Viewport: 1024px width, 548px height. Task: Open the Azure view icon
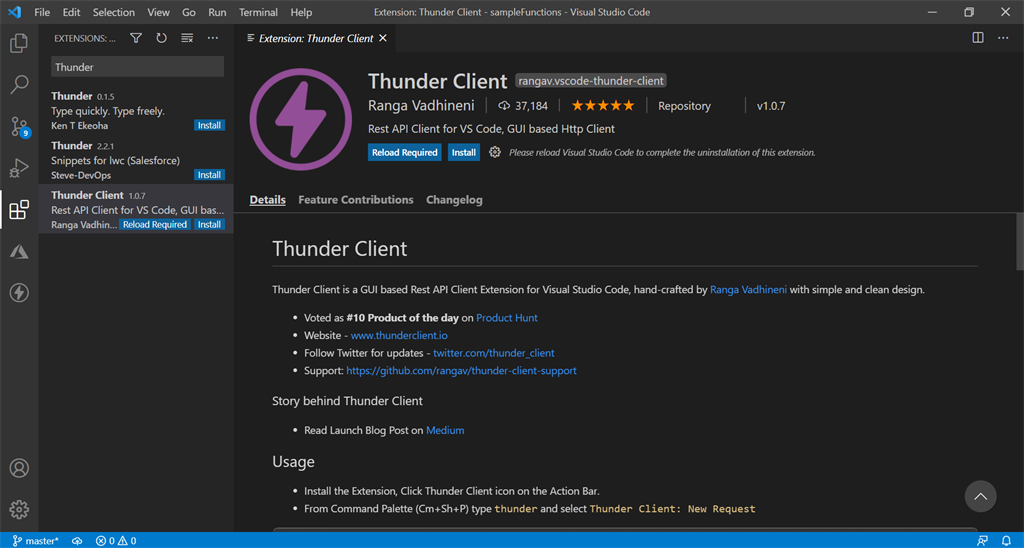[x=19, y=251]
